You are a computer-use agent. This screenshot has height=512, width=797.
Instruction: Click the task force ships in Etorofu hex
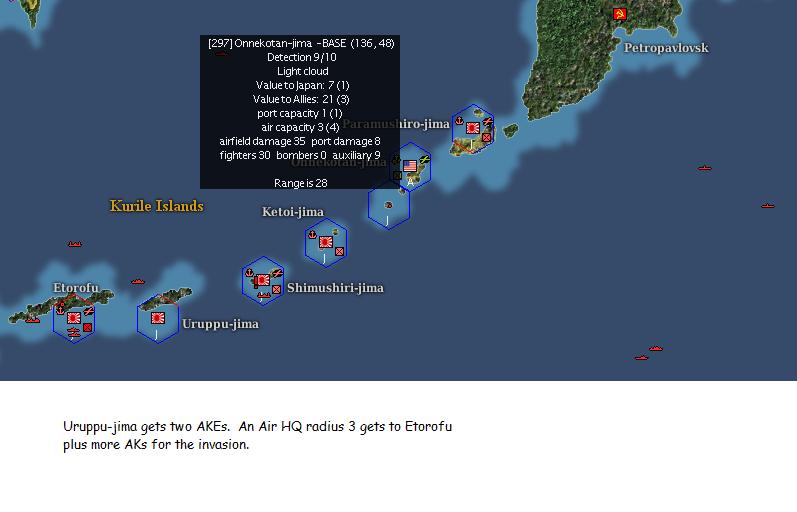click(74, 333)
